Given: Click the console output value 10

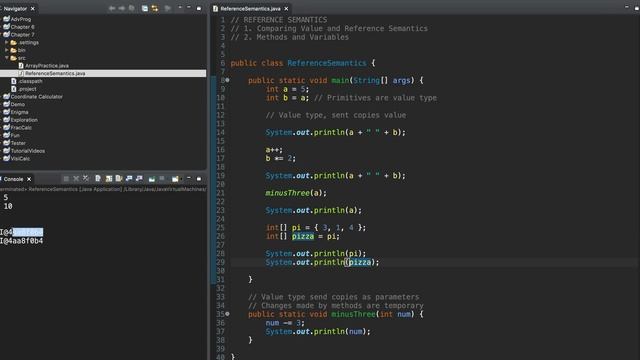Looking at the screenshot, I should click(x=8, y=207).
